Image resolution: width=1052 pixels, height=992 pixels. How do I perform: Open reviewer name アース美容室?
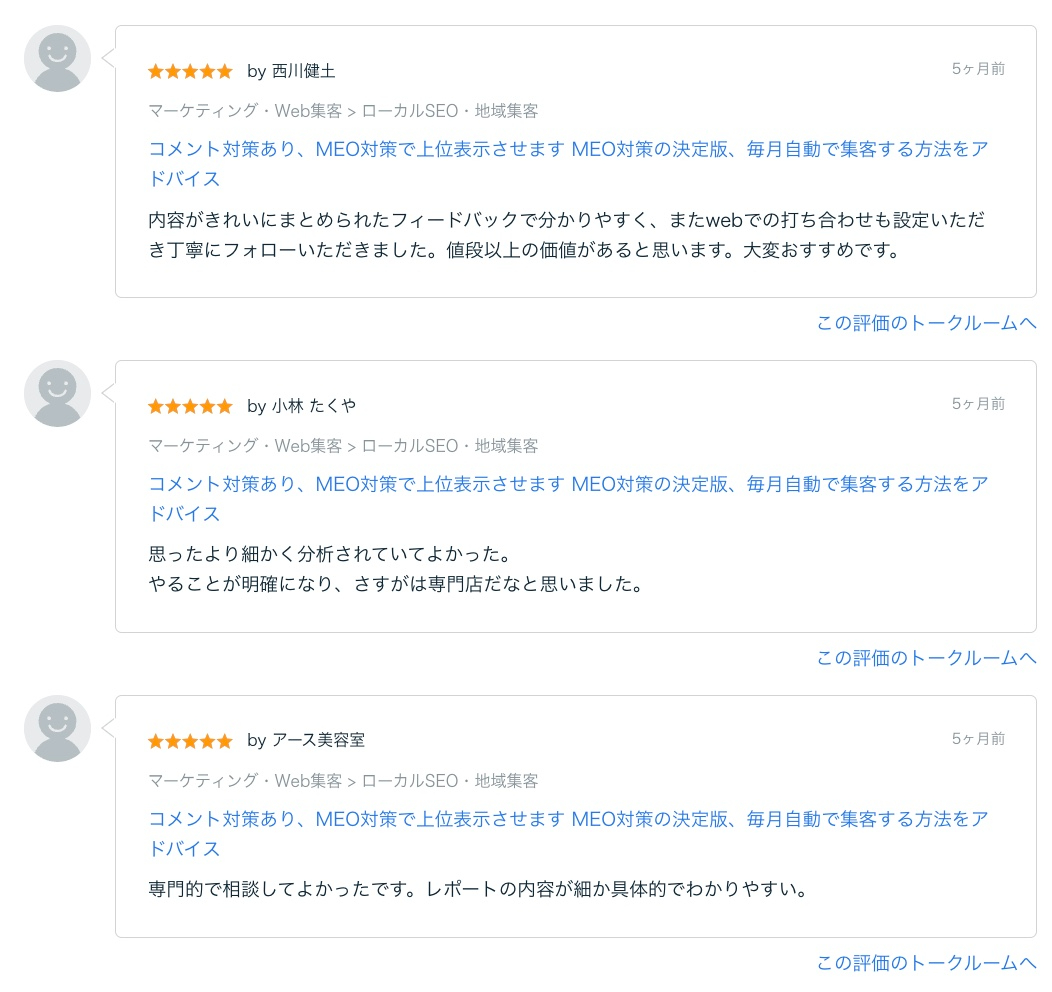pyautogui.click(x=320, y=741)
